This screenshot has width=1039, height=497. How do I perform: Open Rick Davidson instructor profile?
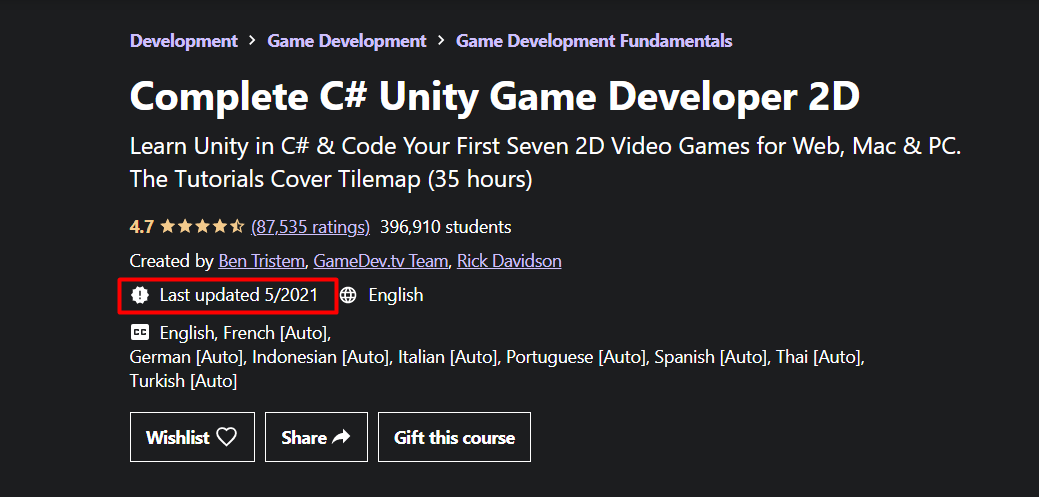click(509, 261)
